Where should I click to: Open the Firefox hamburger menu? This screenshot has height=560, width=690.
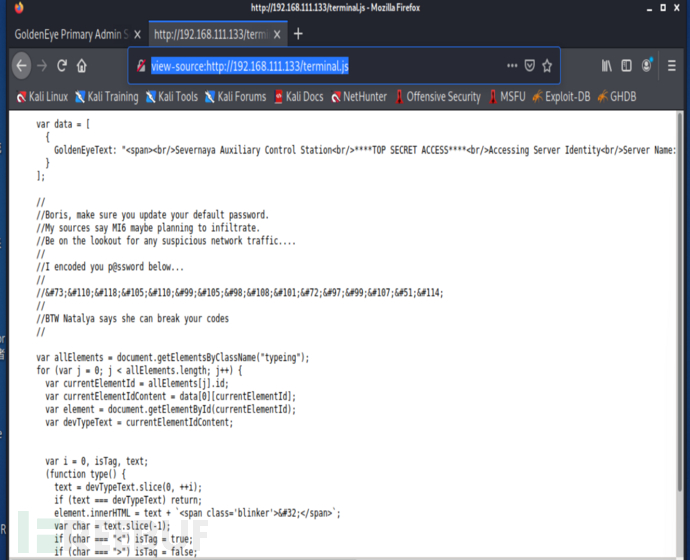point(672,66)
